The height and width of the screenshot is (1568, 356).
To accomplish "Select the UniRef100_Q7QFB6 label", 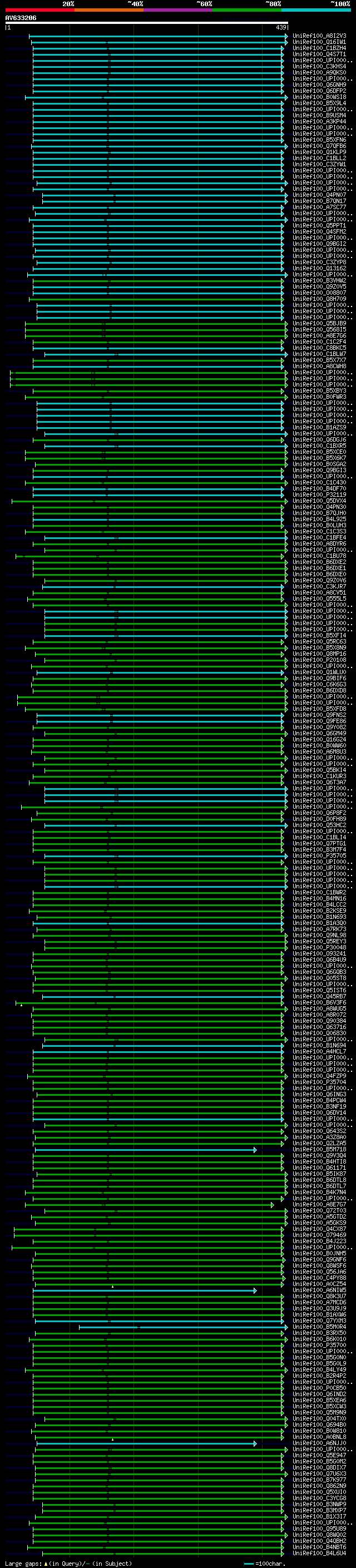I will click(319, 146).
